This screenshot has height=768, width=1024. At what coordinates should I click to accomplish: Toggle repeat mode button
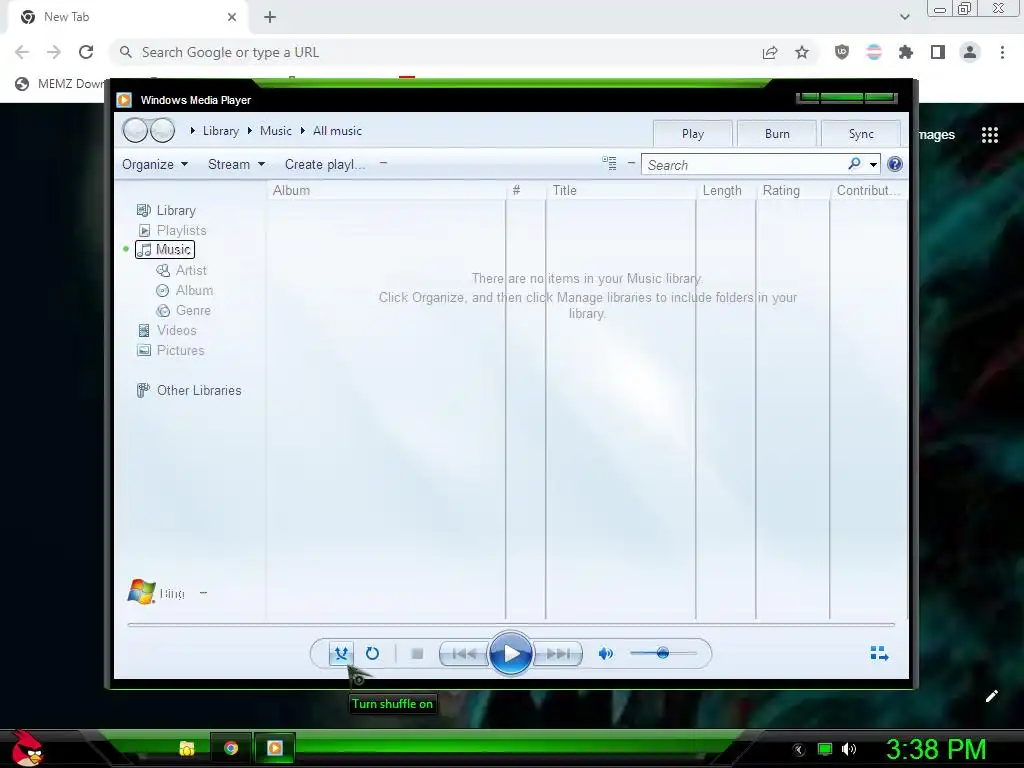(372, 653)
